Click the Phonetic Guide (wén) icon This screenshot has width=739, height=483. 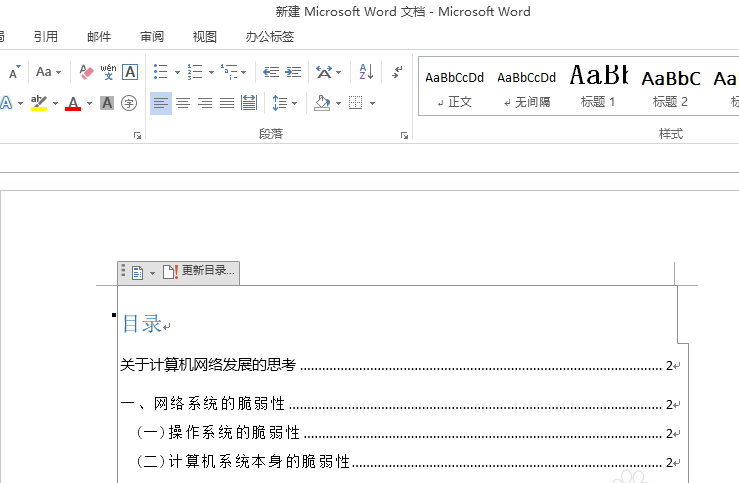pyautogui.click(x=108, y=72)
